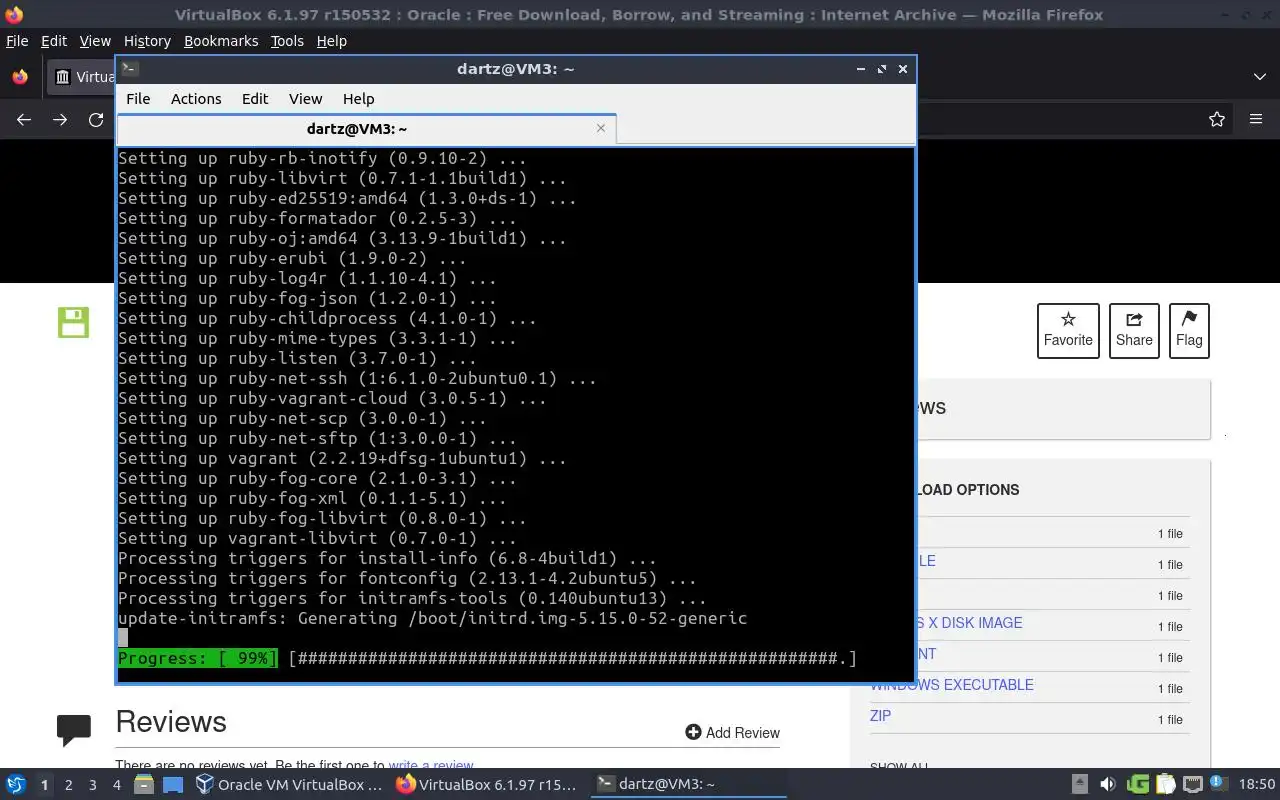
Task: Download the X DISK IMAGE option
Action: tap(968, 623)
